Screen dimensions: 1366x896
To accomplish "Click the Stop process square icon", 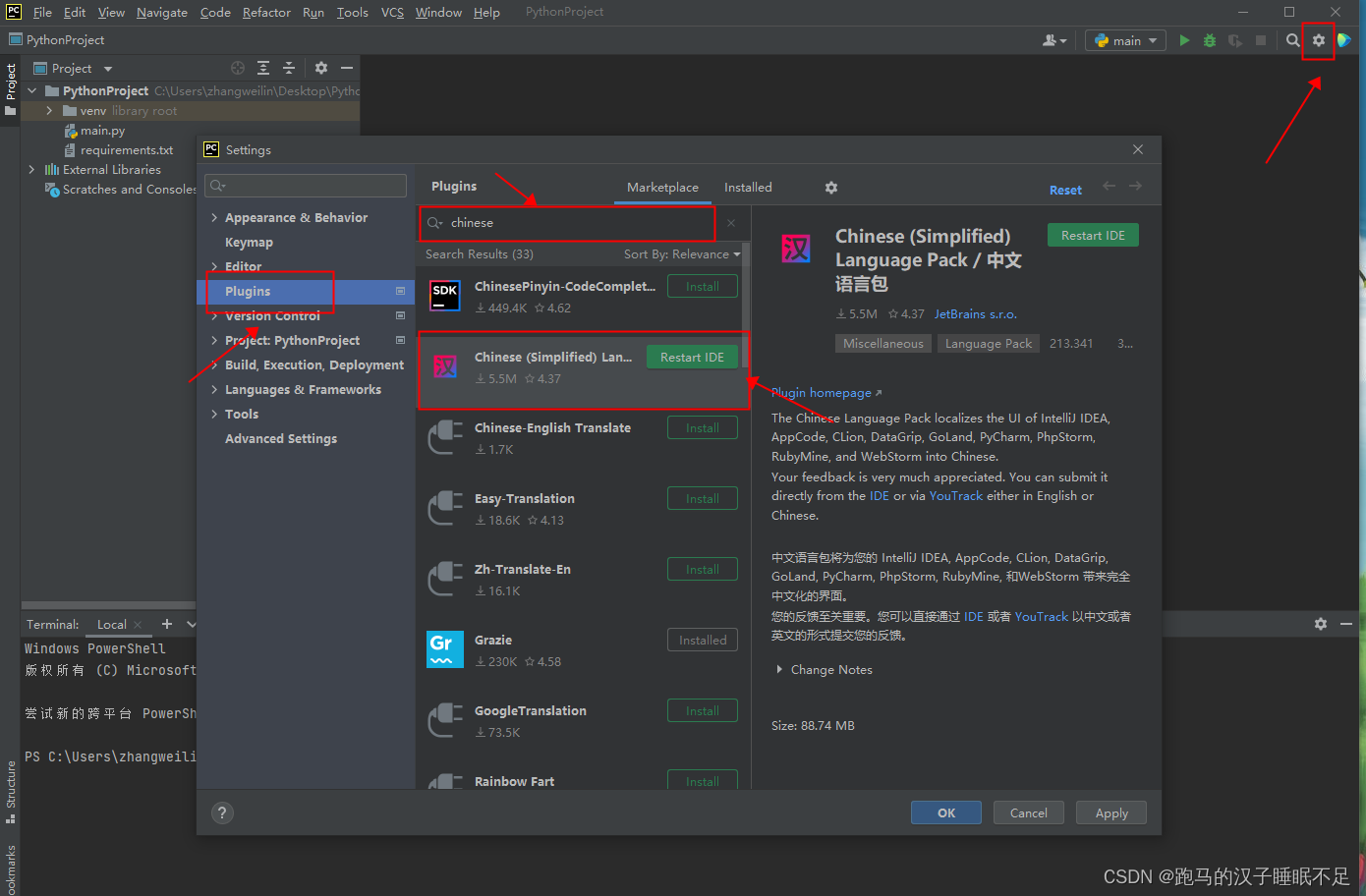I will (x=1261, y=40).
